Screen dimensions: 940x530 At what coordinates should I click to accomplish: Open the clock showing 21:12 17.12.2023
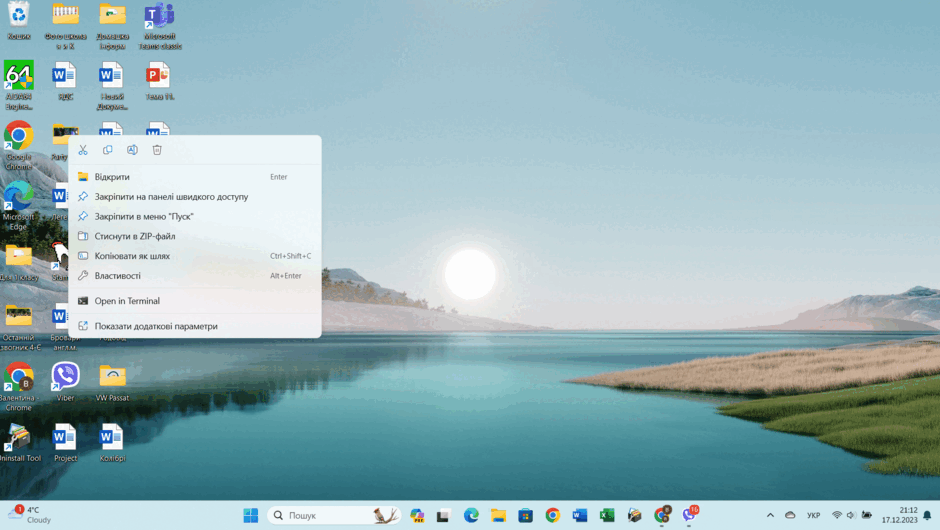(899, 515)
